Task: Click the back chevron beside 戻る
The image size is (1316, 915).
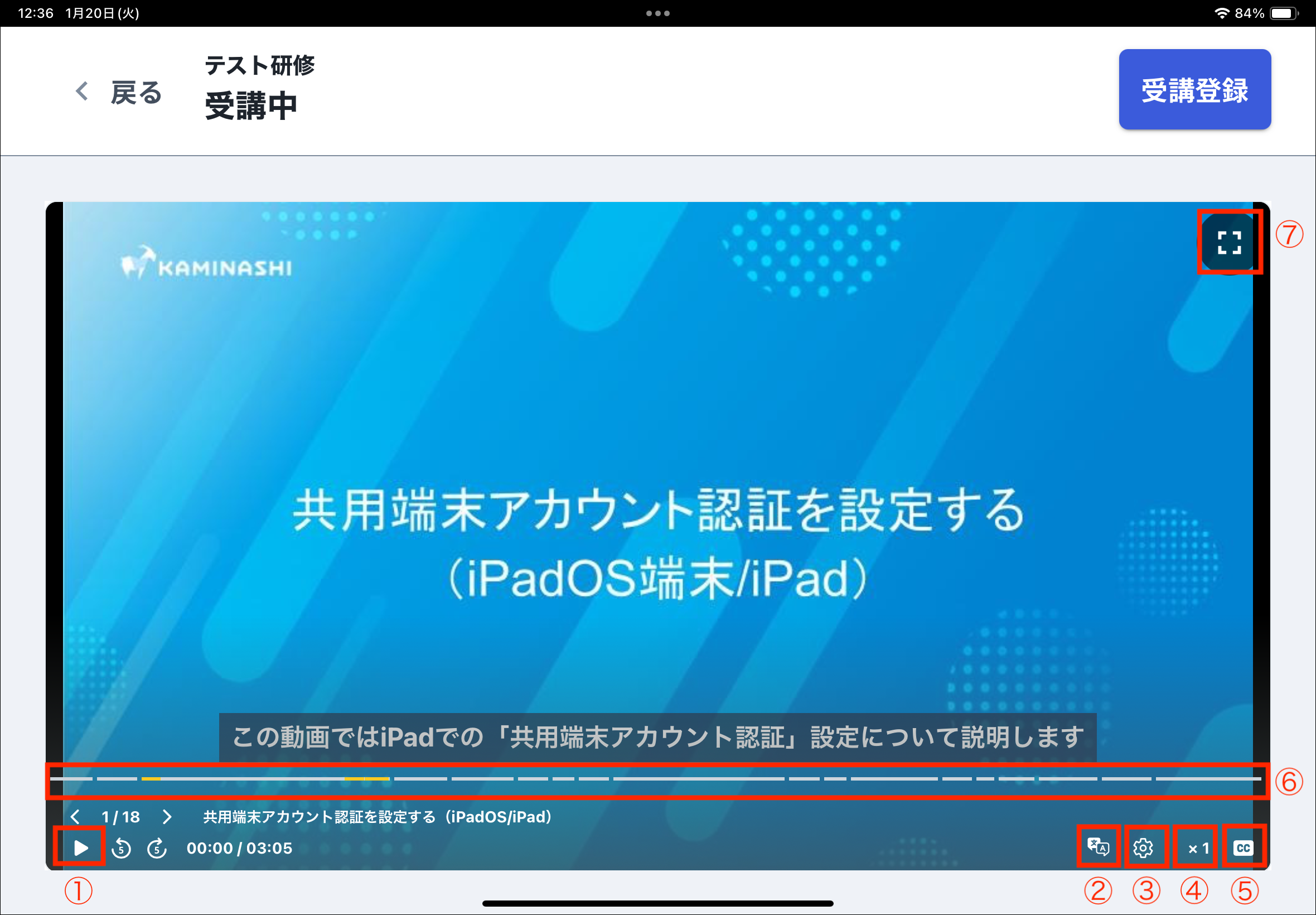Action: pos(82,91)
